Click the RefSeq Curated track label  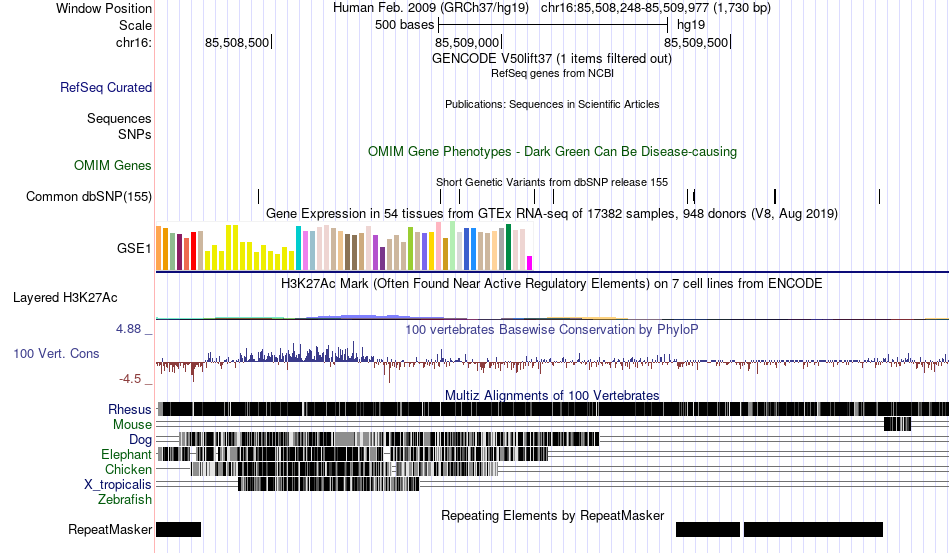tap(106, 87)
